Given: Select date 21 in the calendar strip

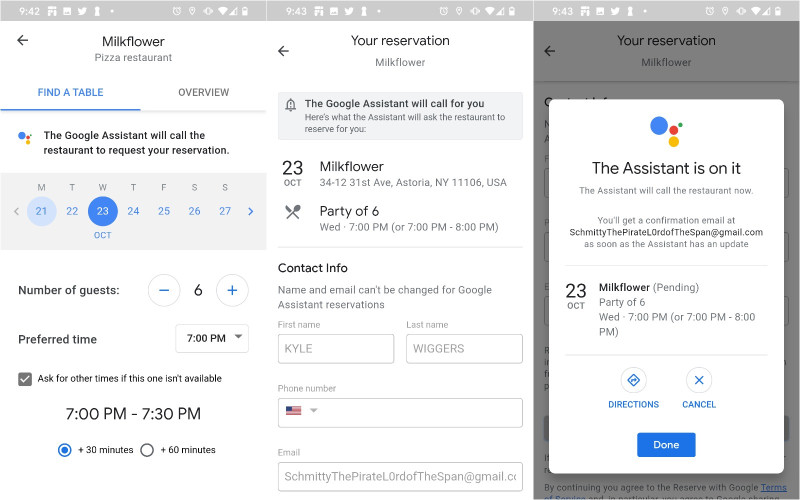Looking at the screenshot, I should pos(41,211).
